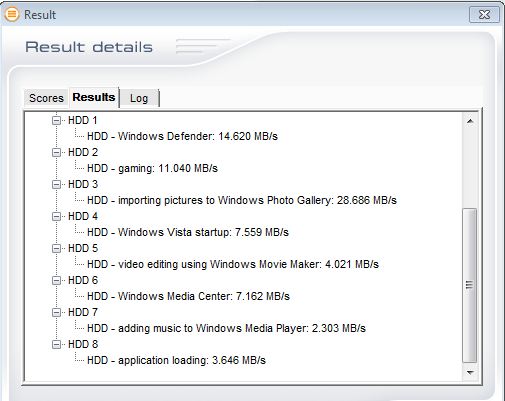Click the vertical scrollbar thumb
Screen dimensions: 505x401
pos(470,285)
